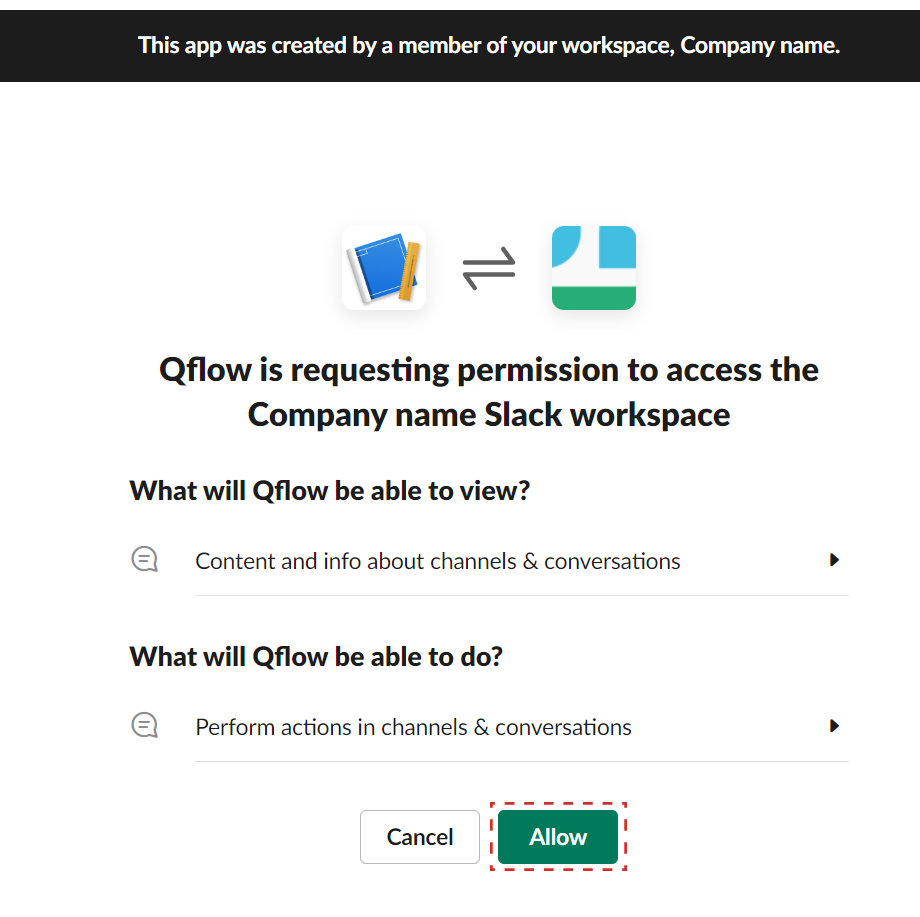The image size is (920, 917).
Task: Click the dark workspace notice banner
Action: 460,46
